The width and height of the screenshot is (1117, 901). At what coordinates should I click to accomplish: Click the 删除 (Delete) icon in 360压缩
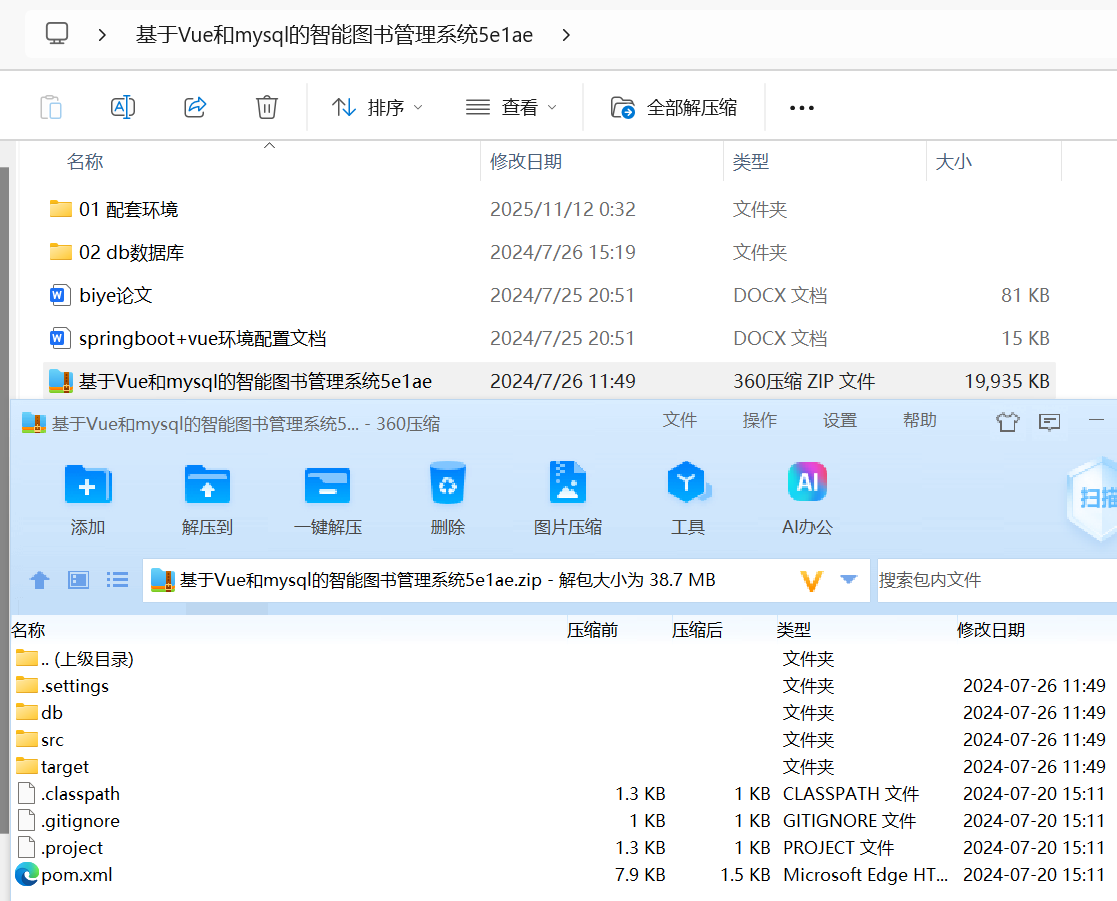click(x=447, y=497)
